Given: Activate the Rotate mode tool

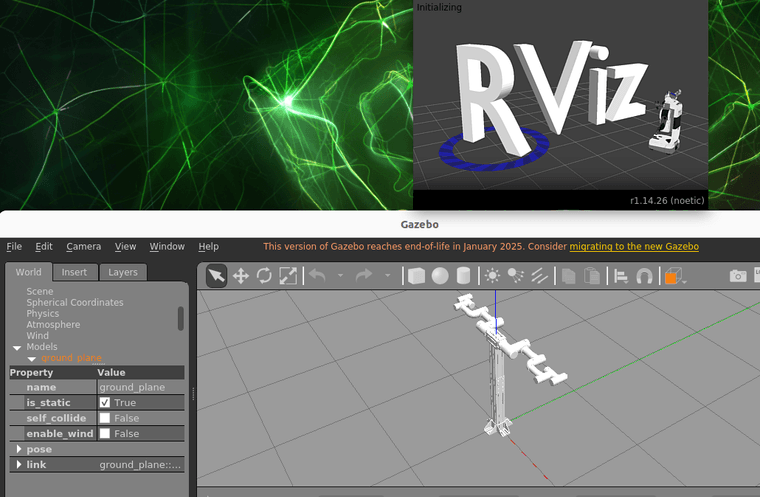Looking at the screenshot, I should tap(264, 276).
